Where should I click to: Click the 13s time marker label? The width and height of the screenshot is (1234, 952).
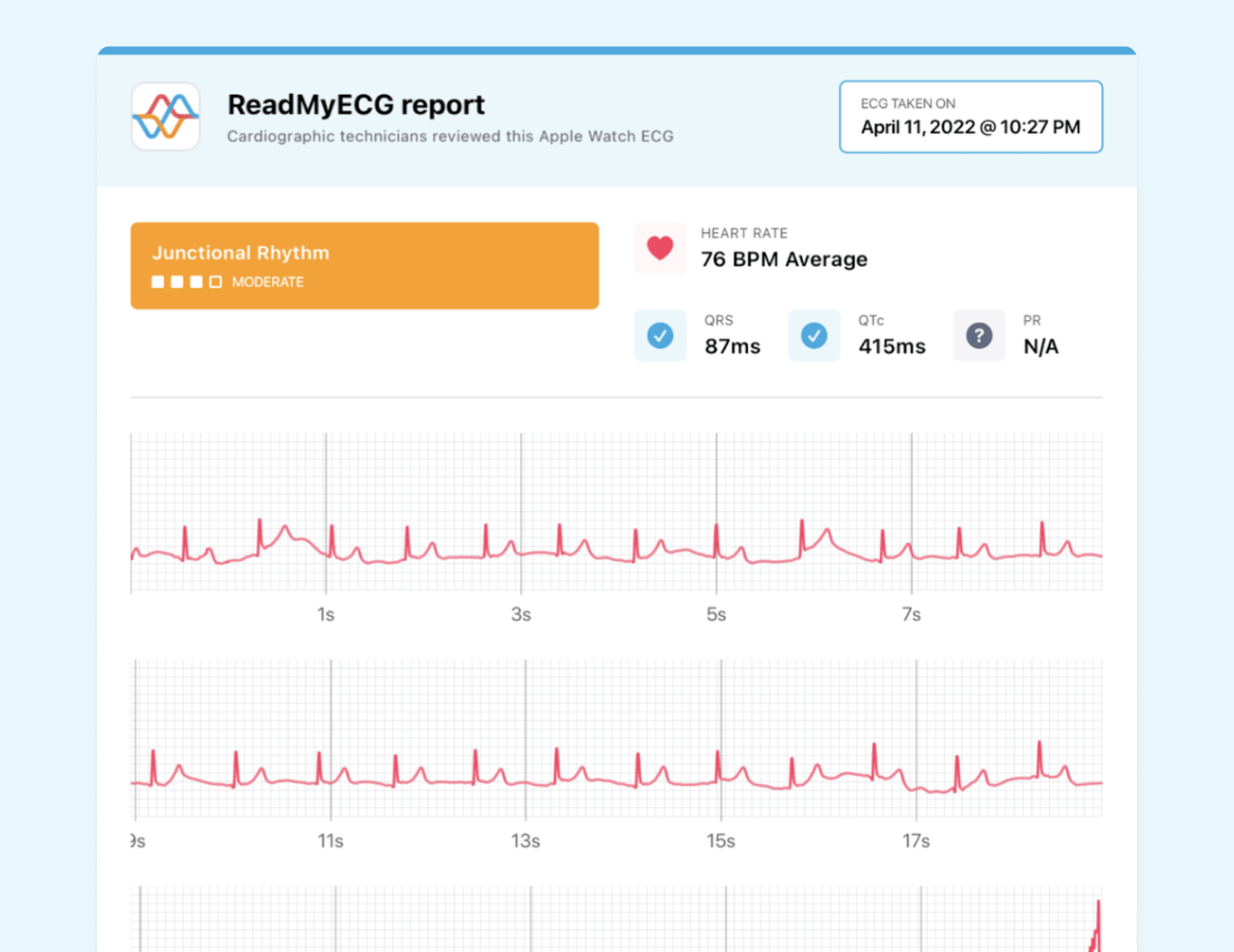[x=526, y=841]
